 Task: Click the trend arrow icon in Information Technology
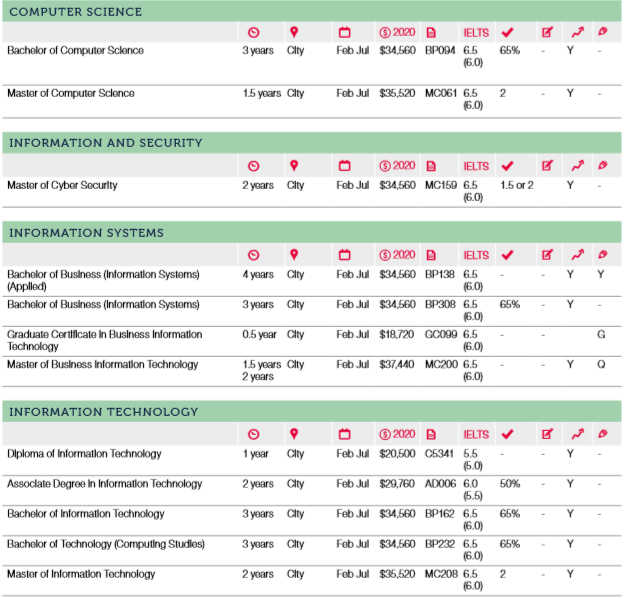[576, 435]
